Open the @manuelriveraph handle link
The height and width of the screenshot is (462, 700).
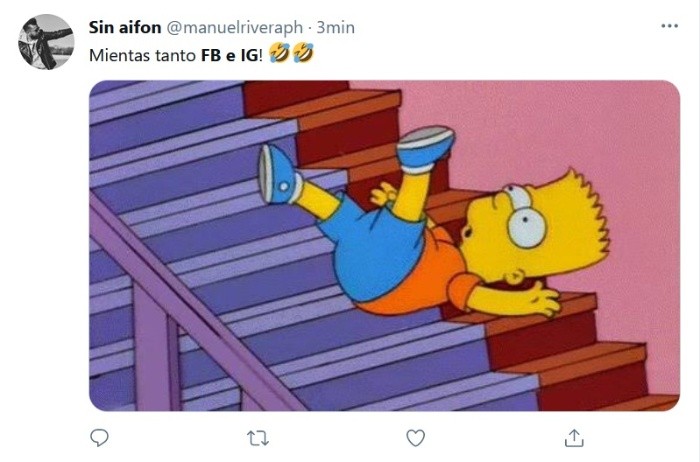click(235, 28)
